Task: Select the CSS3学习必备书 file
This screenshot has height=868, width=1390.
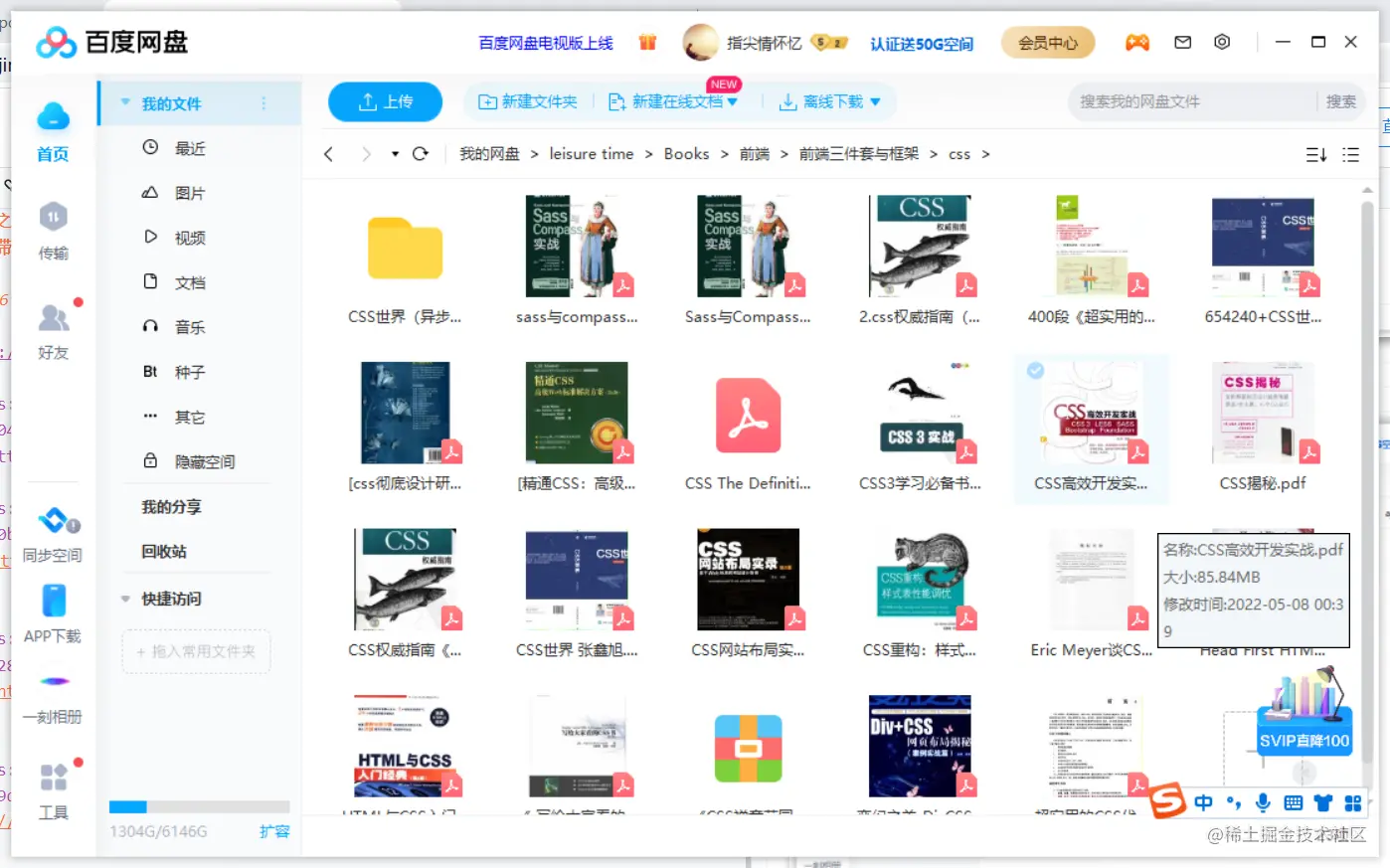Action: [920, 428]
